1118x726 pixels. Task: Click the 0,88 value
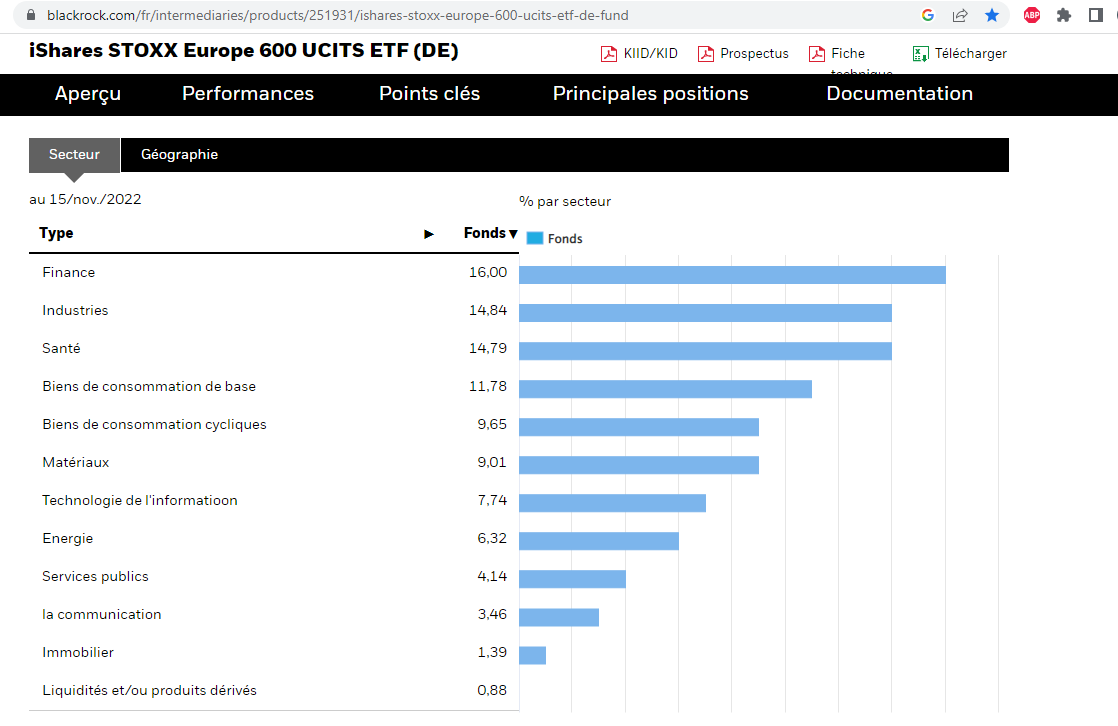(492, 690)
